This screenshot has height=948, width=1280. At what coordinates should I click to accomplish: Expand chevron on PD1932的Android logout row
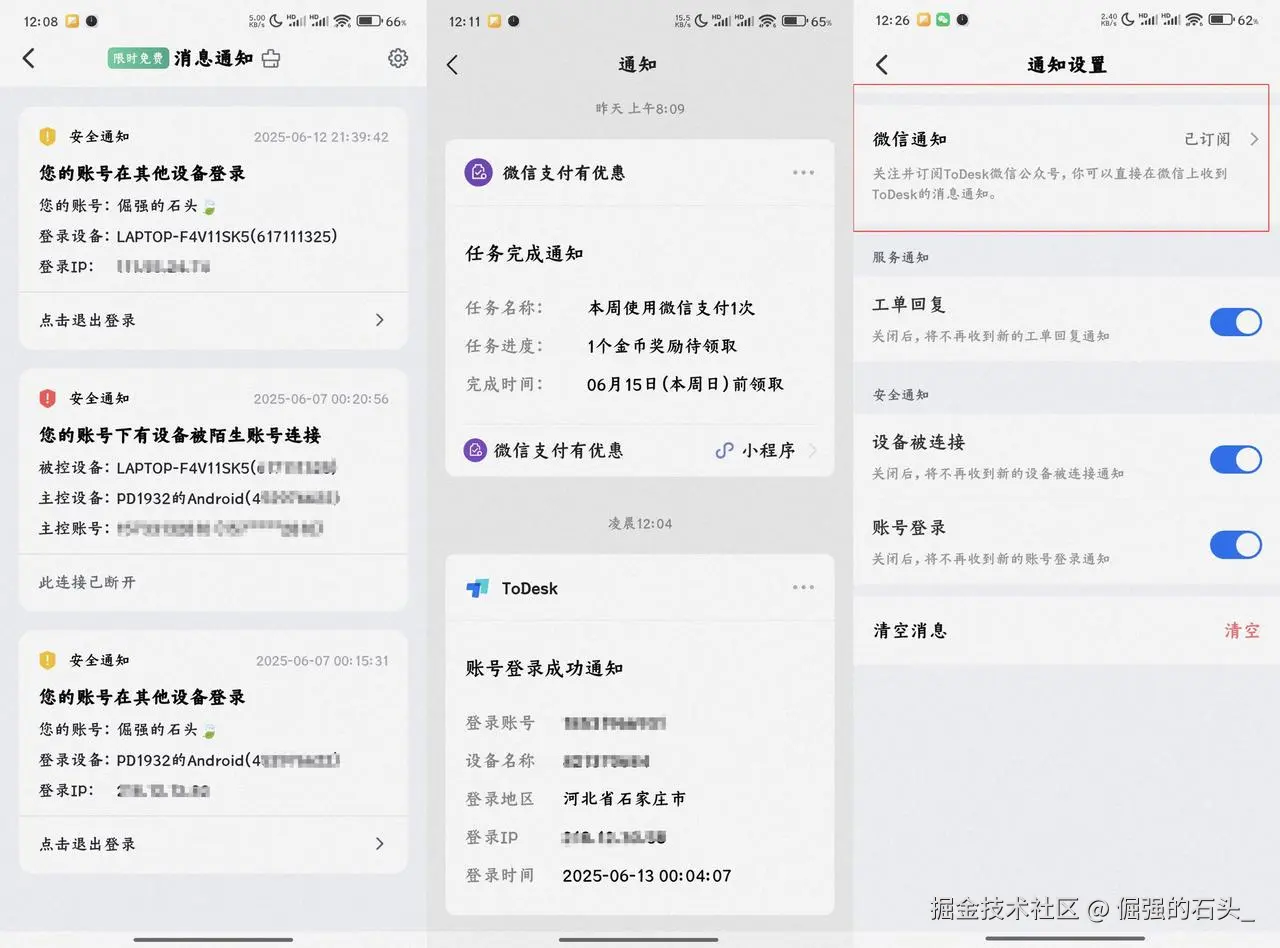[x=379, y=844]
